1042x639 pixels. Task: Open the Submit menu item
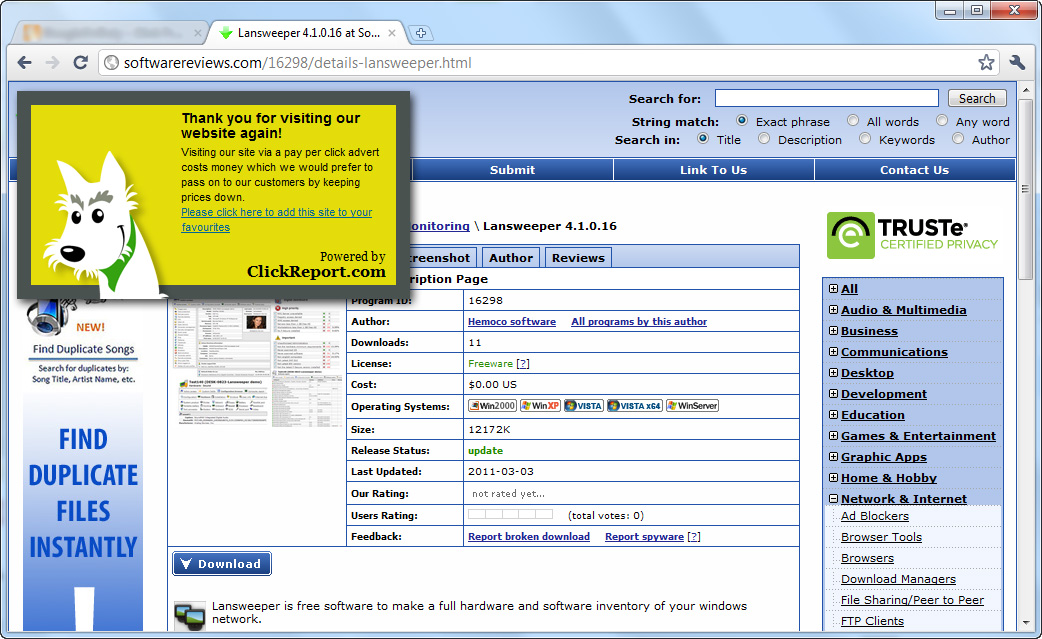(x=512, y=169)
